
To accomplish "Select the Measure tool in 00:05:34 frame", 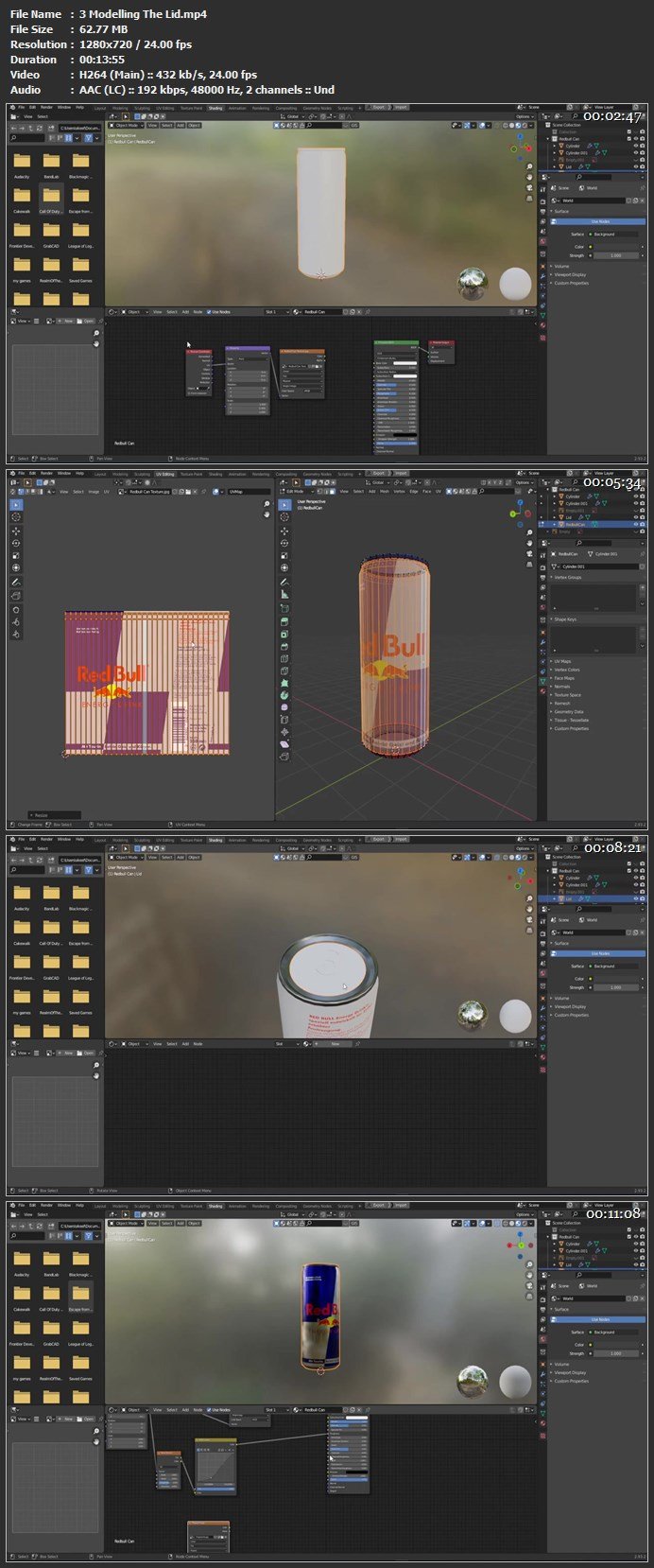I will point(284,594).
